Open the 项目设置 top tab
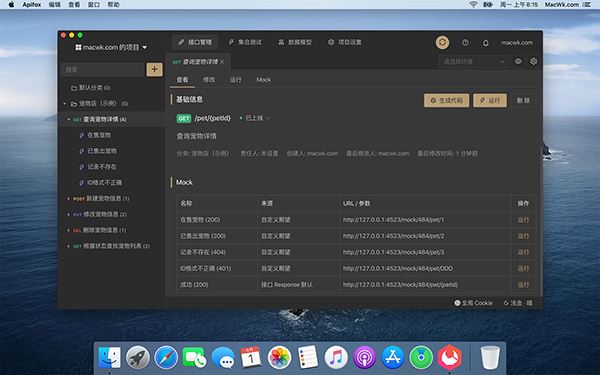600x375 pixels. tap(345, 42)
